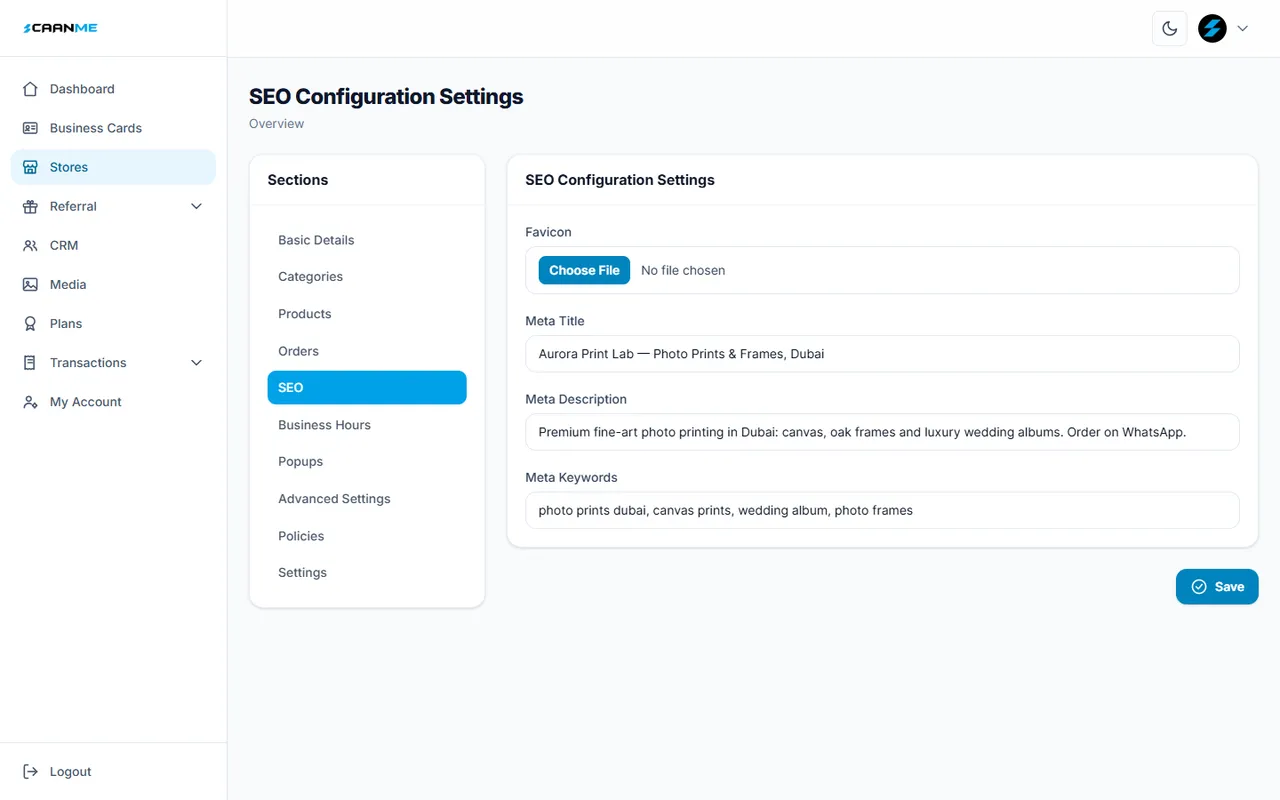Screen dimensions: 1280x800
Task: Select the active SEO section
Action: 367,387
